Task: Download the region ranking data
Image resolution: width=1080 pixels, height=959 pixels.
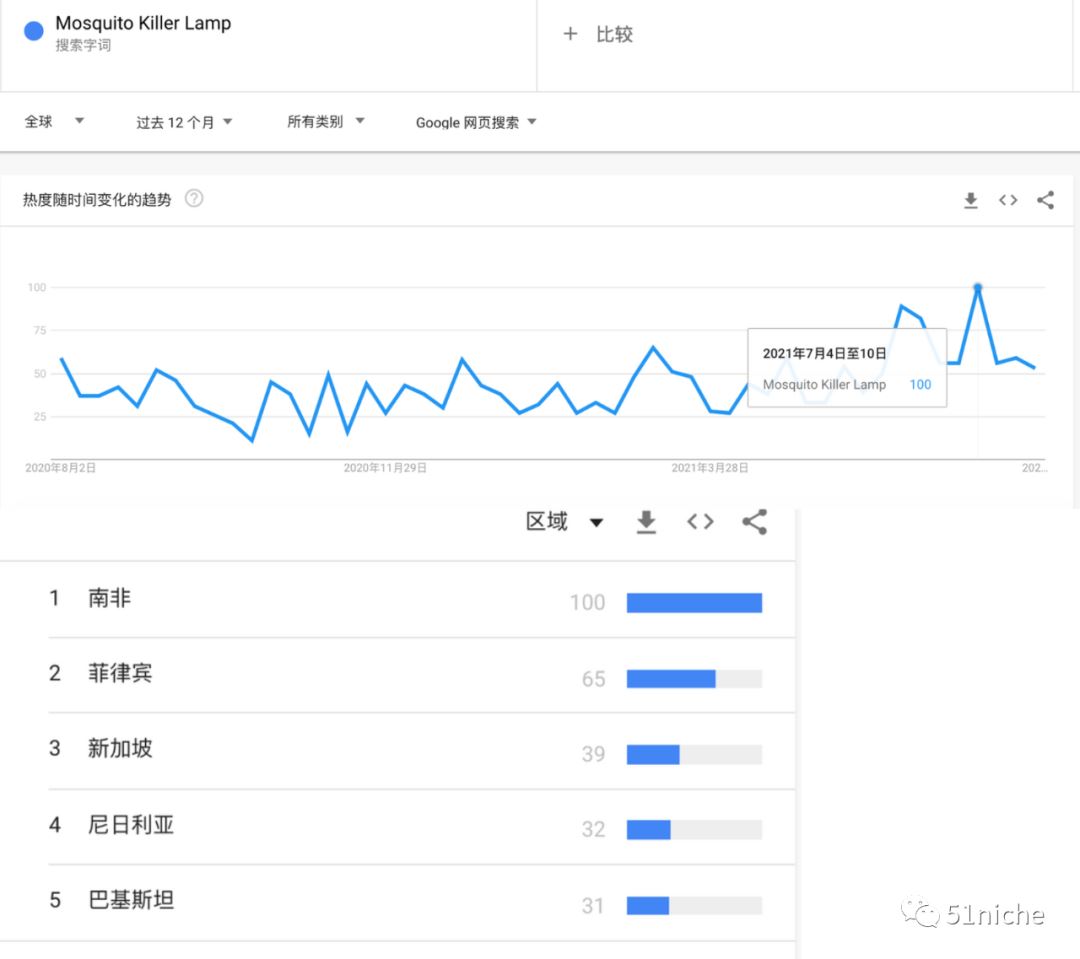Action: [x=645, y=522]
